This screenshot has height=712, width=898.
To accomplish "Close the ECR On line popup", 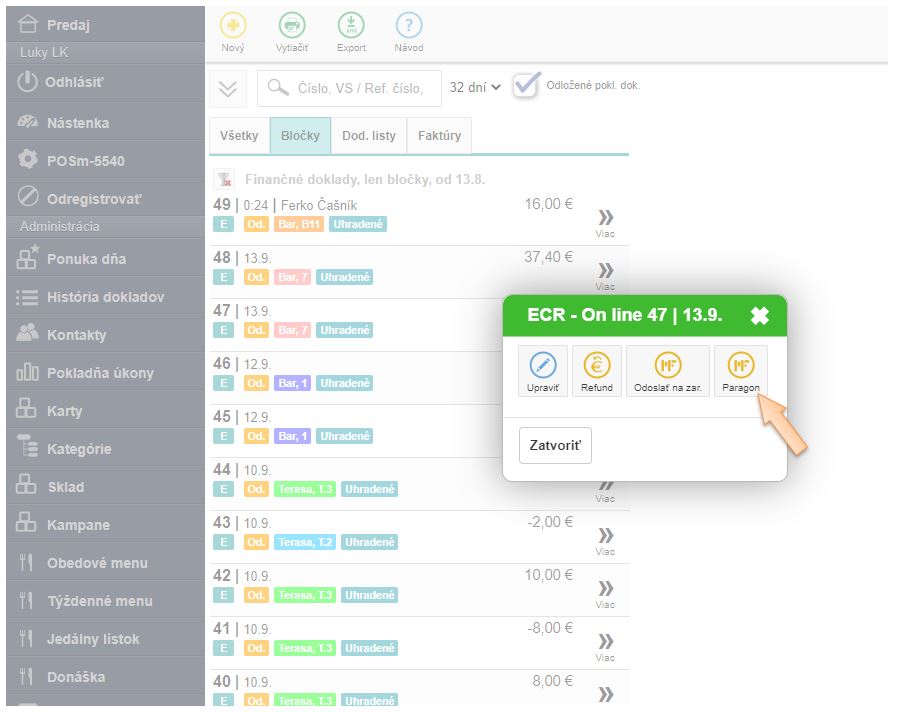I will point(760,315).
